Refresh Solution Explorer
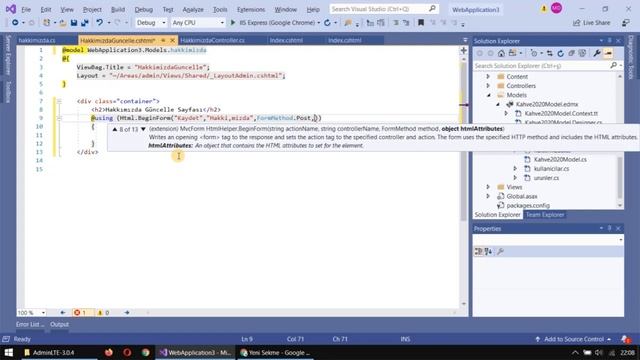Viewport: 640px width, 360px height. click(x=560, y=53)
